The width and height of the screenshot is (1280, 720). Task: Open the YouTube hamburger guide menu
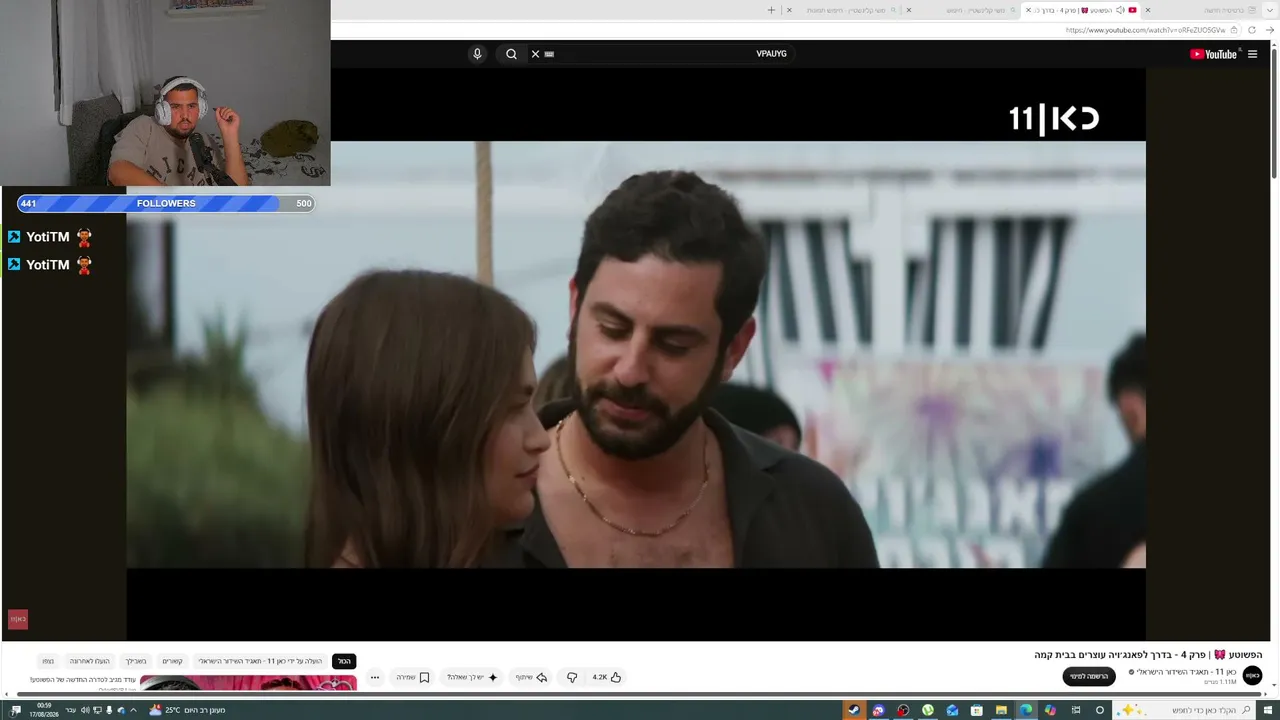click(1252, 54)
